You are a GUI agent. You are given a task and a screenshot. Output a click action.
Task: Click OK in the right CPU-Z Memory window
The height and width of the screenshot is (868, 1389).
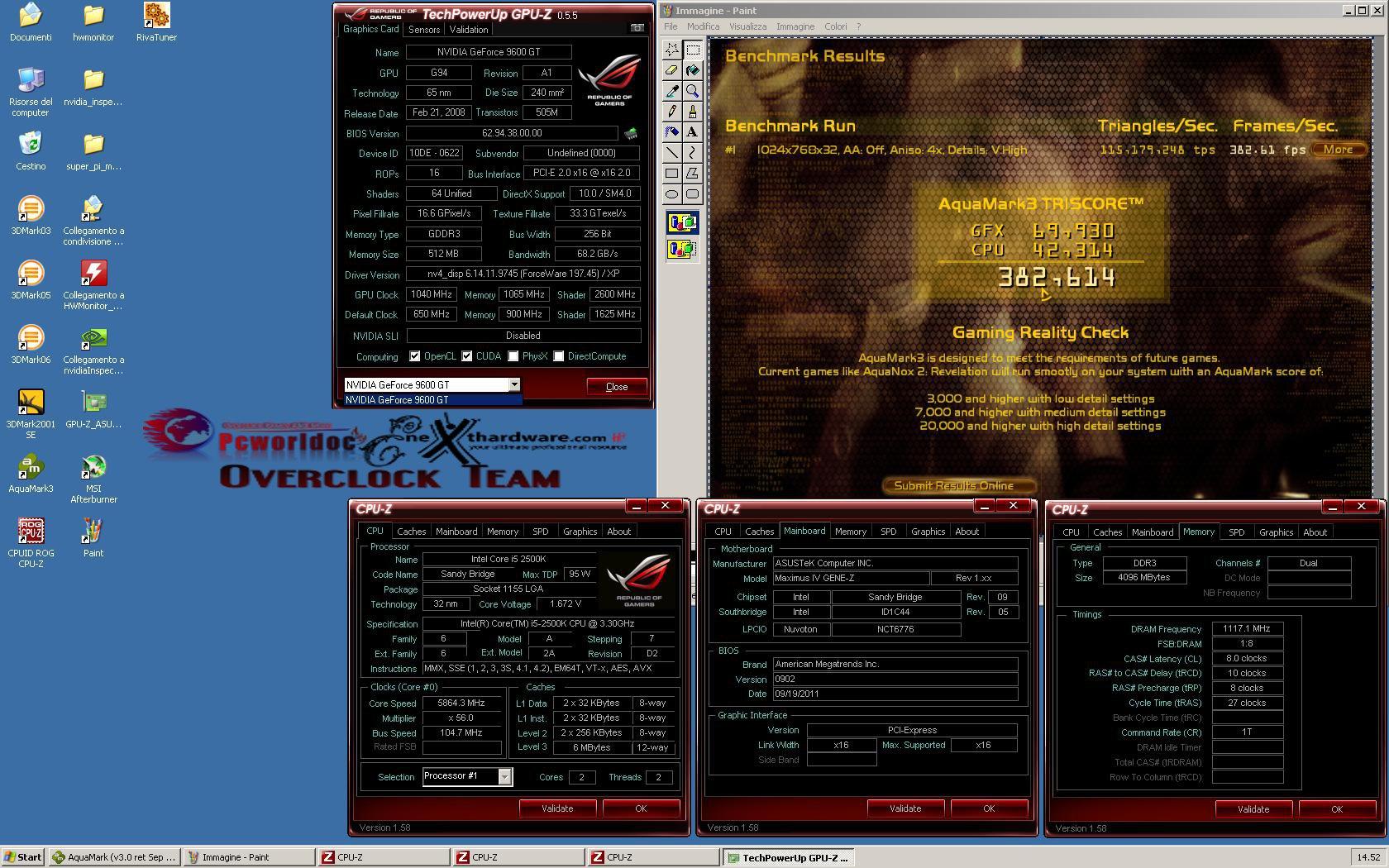click(x=1337, y=809)
